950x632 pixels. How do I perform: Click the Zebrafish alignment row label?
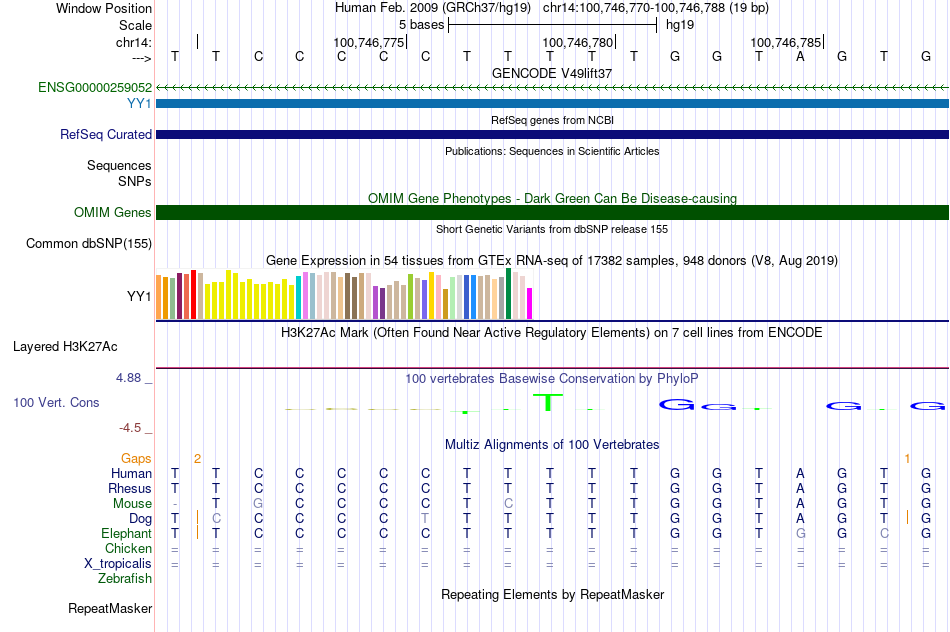(125, 579)
